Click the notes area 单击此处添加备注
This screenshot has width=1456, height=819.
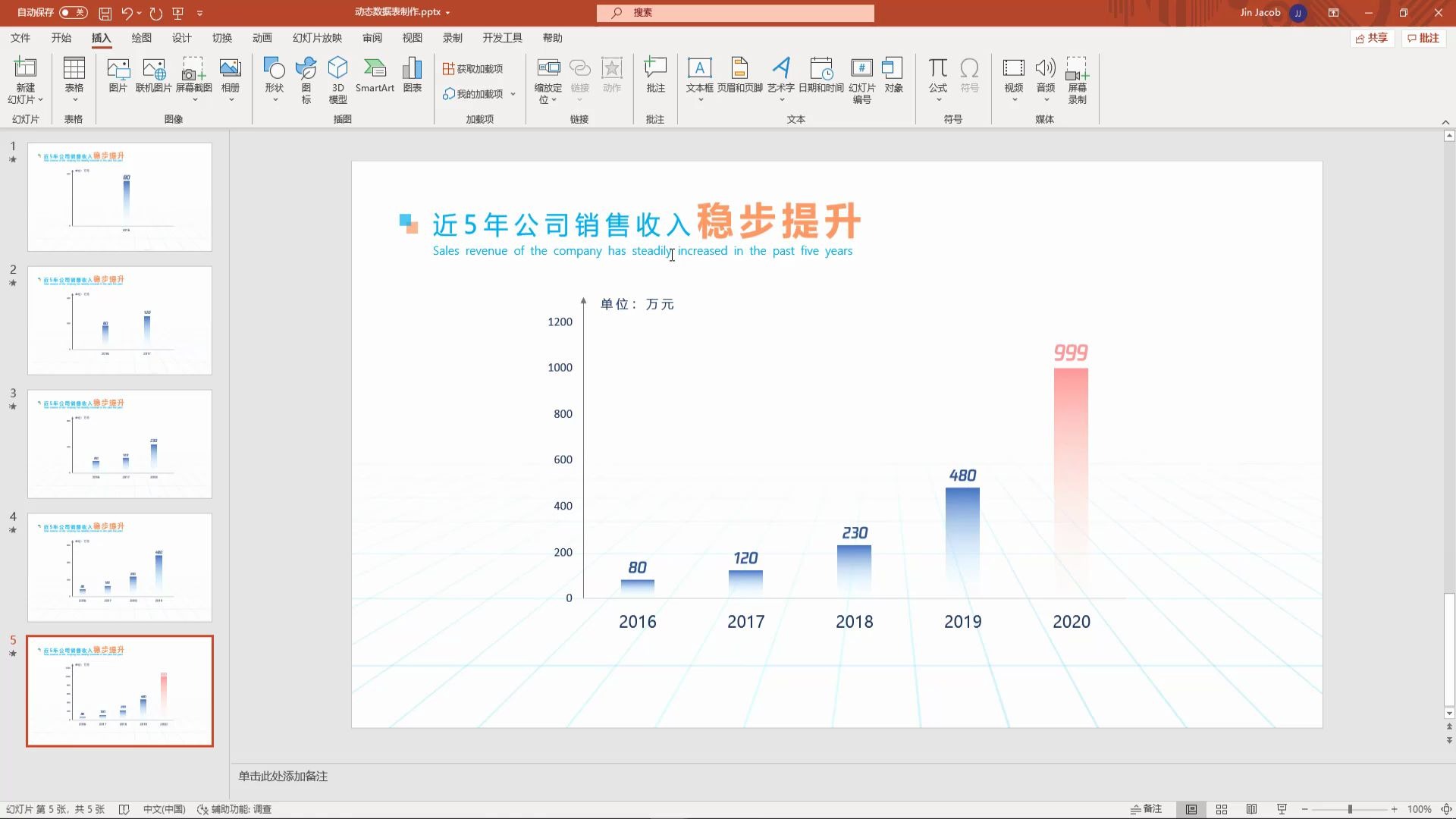click(x=283, y=776)
